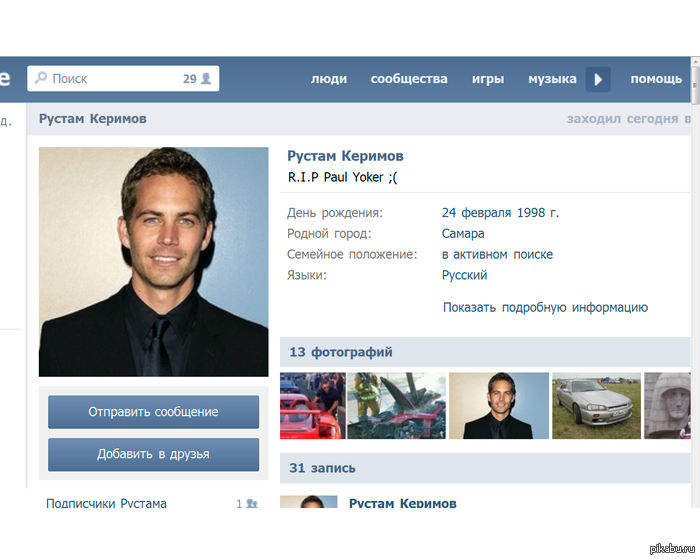Open the люди menu item
700x560 pixels.
329,79
